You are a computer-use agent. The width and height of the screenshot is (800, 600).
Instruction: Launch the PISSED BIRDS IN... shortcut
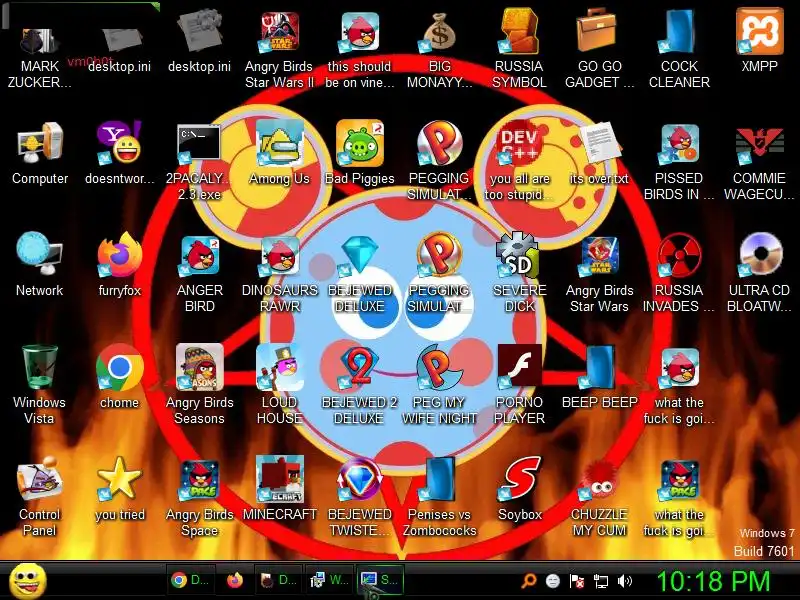[679, 143]
